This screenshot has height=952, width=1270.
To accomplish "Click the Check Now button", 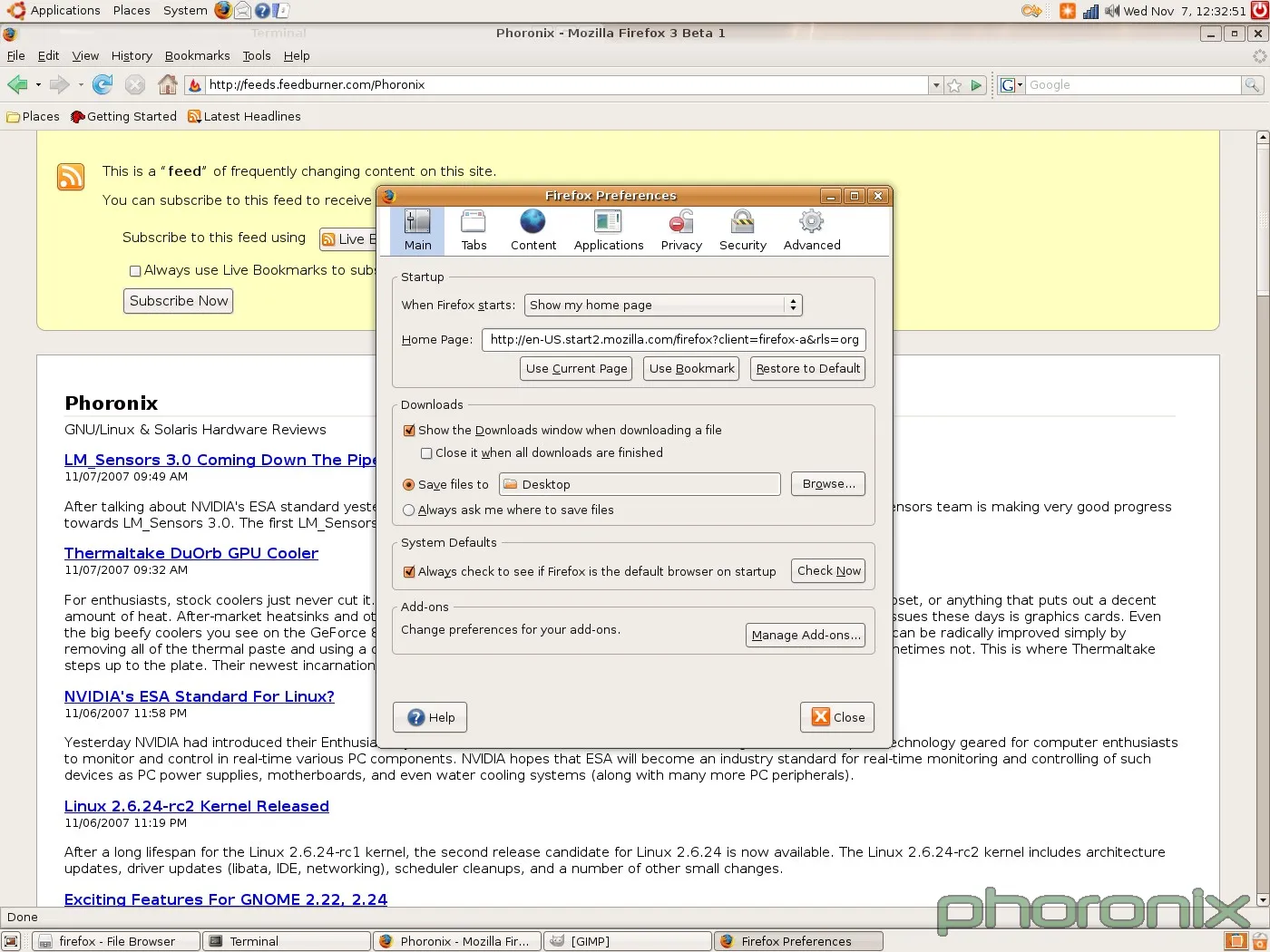I will pyautogui.click(x=829, y=570).
